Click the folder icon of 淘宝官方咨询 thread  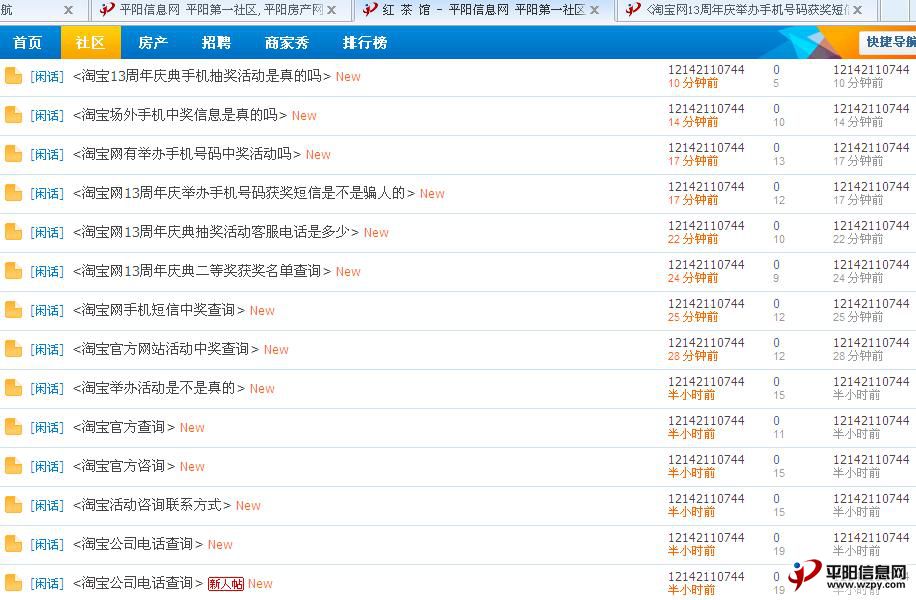click(x=13, y=466)
